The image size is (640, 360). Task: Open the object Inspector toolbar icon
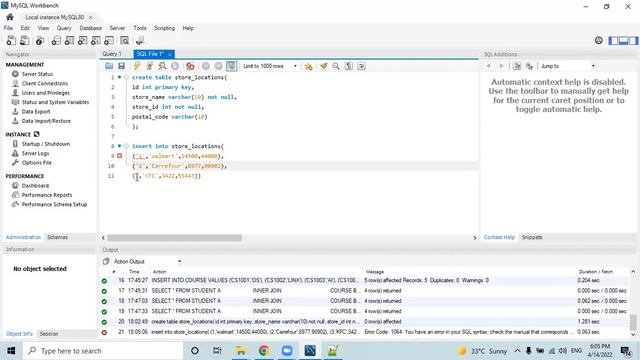[40, 40]
